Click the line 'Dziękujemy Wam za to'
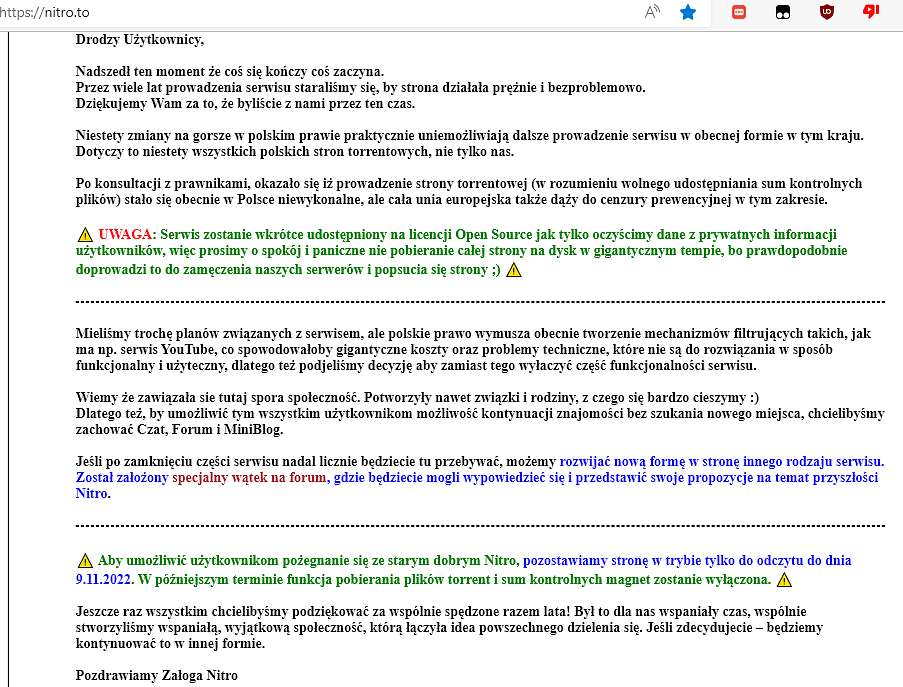Viewport: 903px width, 687px height. (x=245, y=104)
